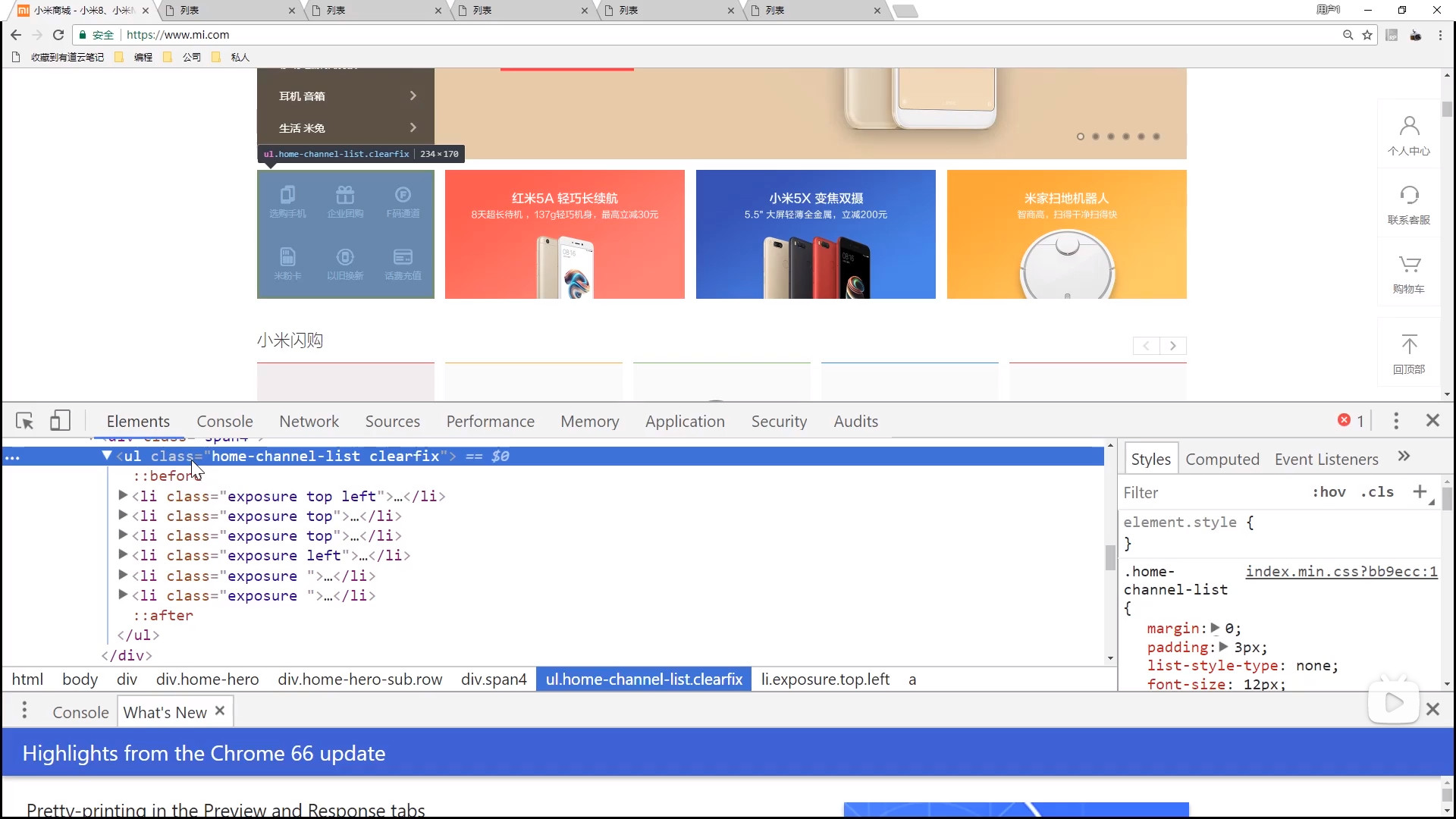Expand the margin property triangle

pos(1215,628)
